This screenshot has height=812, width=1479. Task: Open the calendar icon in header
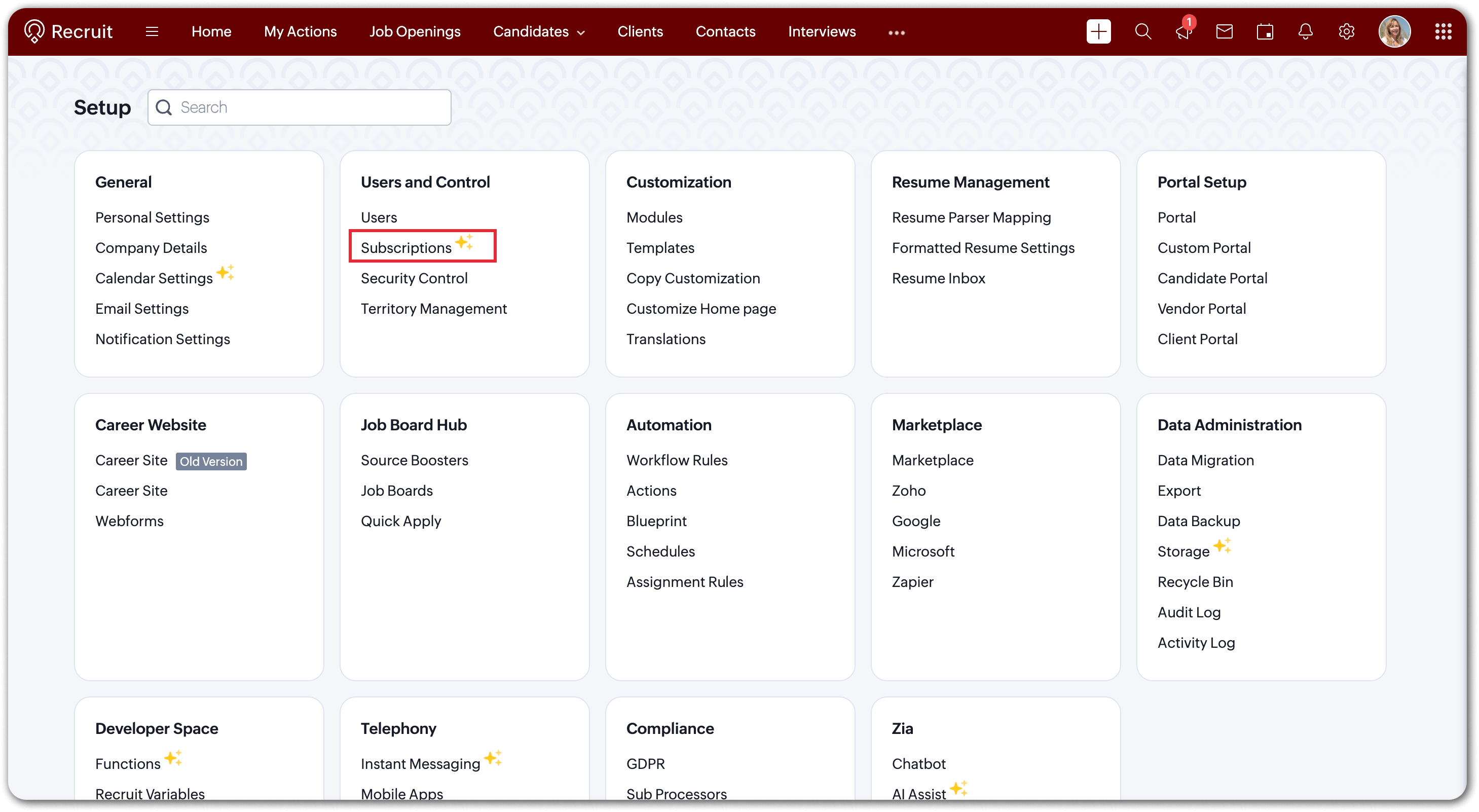(1265, 31)
